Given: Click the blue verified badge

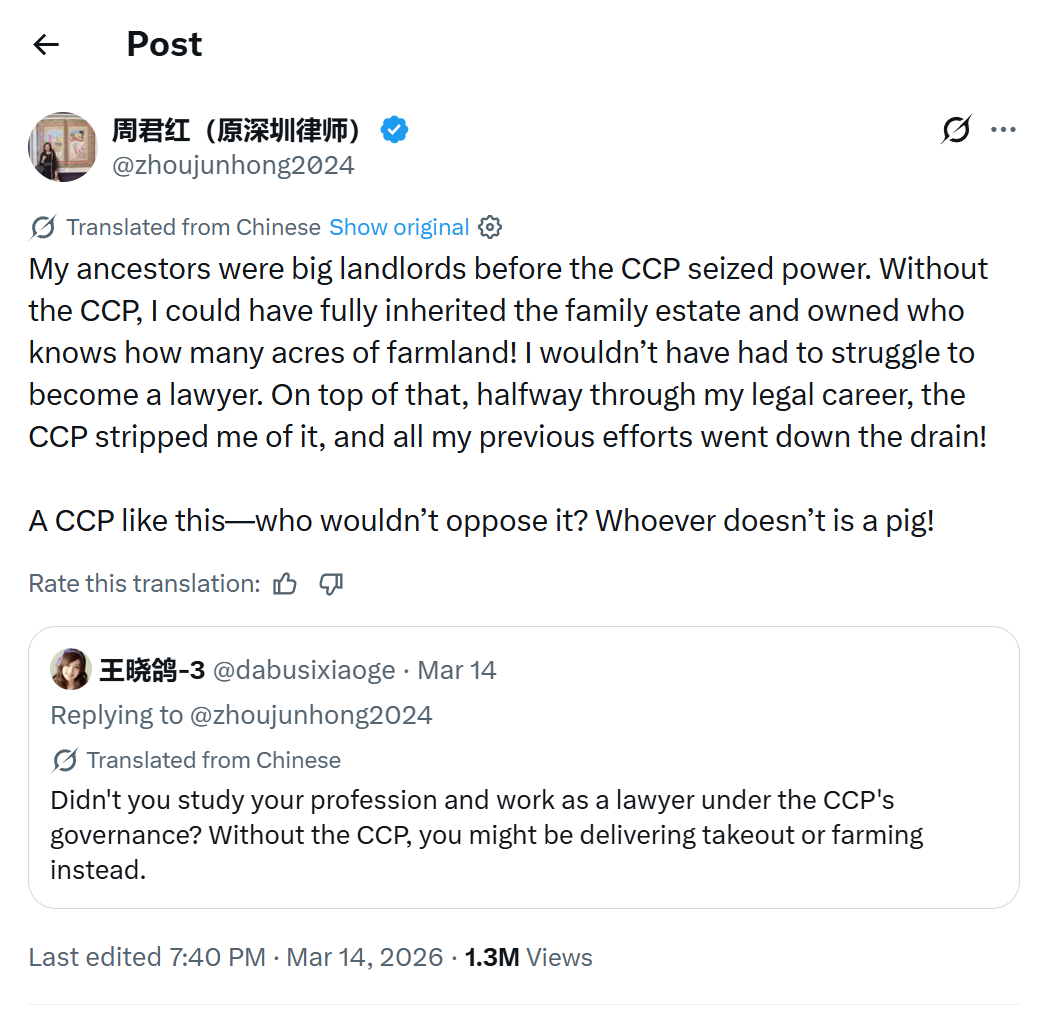Looking at the screenshot, I should tap(394, 130).
